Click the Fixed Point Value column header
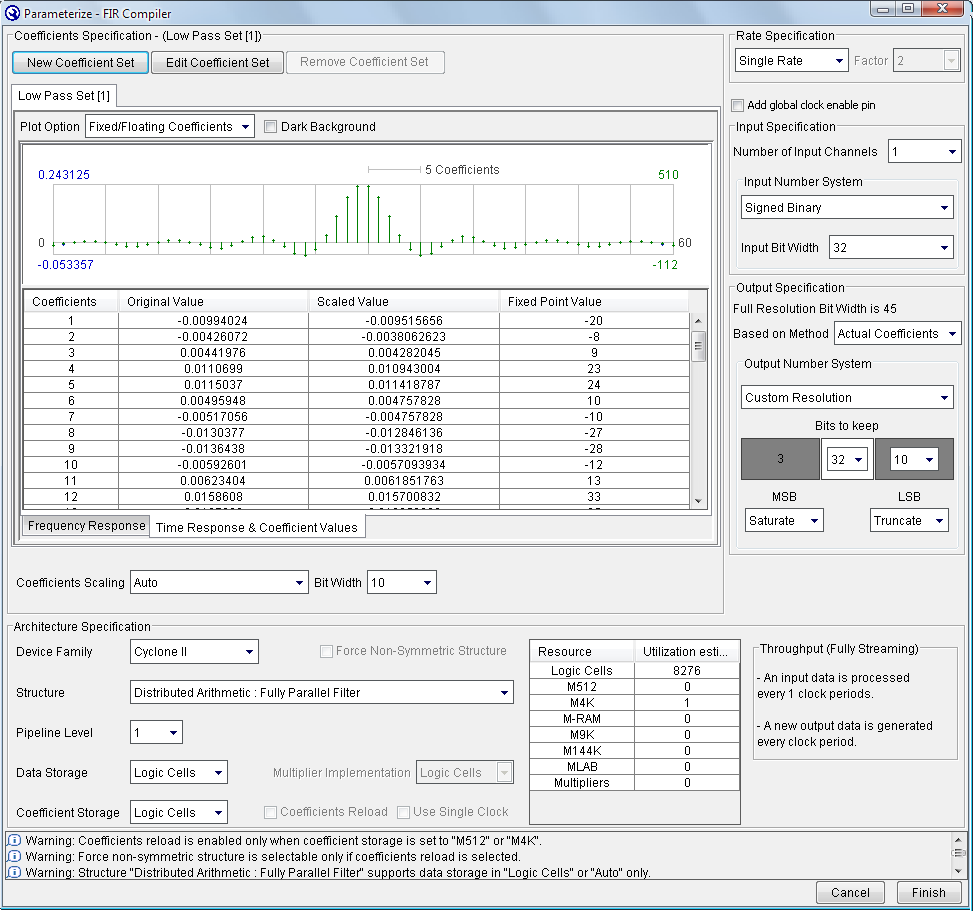Image resolution: width=973 pixels, height=911 pixels. 594,302
